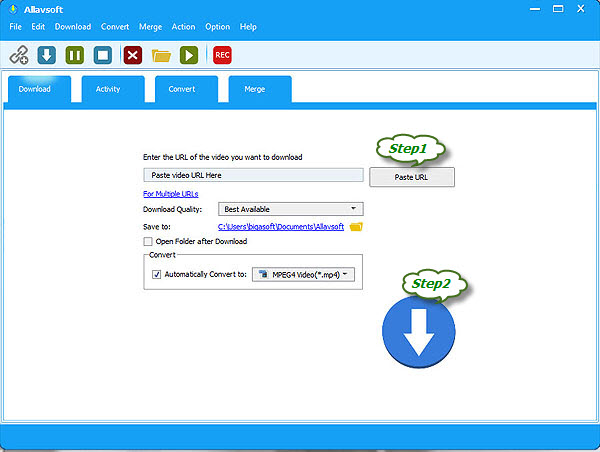The height and width of the screenshot is (452, 600).
Task: Start download with the blue arrow toolbar icon
Action: pyautogui.click(x=47, y=55)
